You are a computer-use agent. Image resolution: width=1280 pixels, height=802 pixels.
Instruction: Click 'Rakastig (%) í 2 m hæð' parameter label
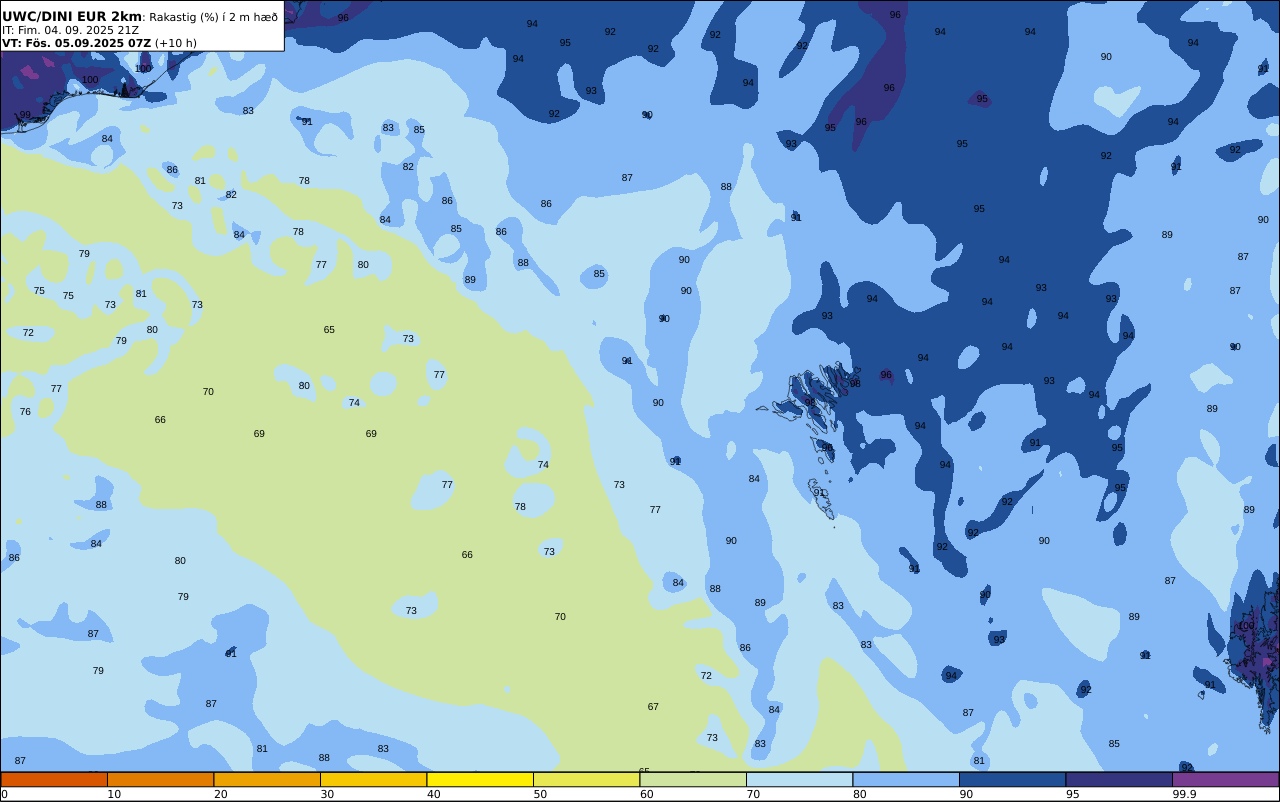pyautogui.click(x=213, y=17)
